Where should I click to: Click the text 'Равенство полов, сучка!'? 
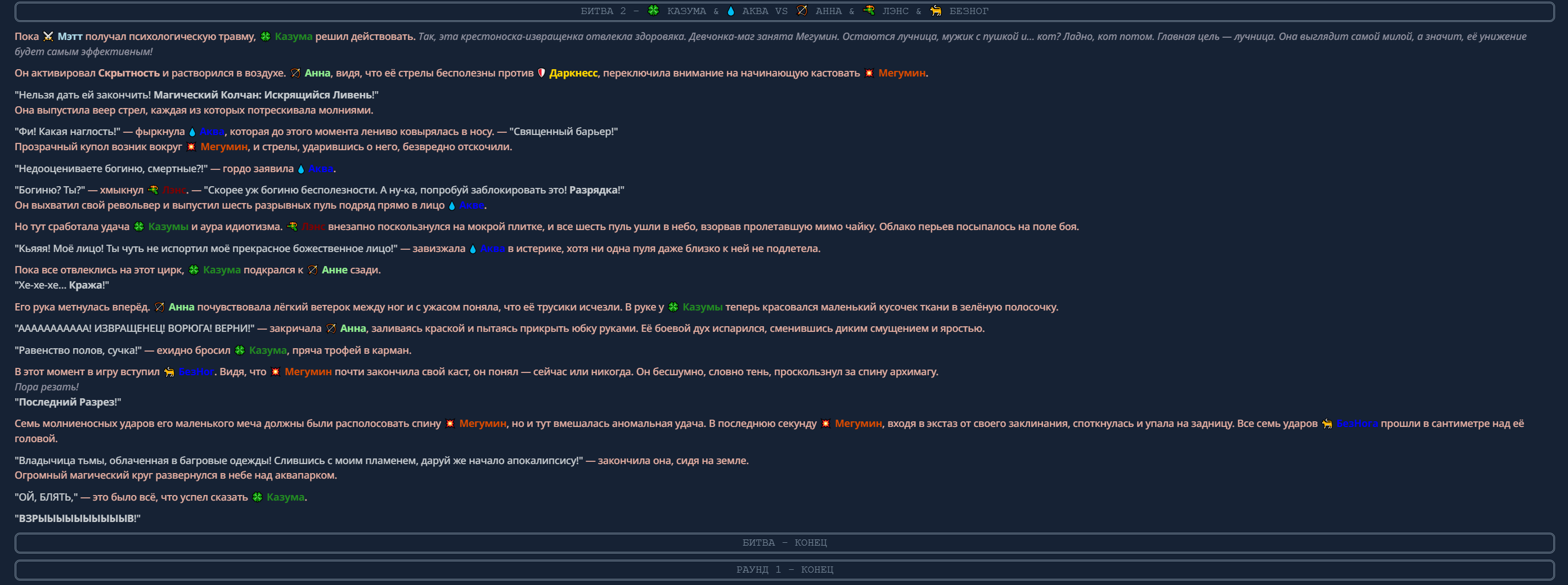point(78,350)
